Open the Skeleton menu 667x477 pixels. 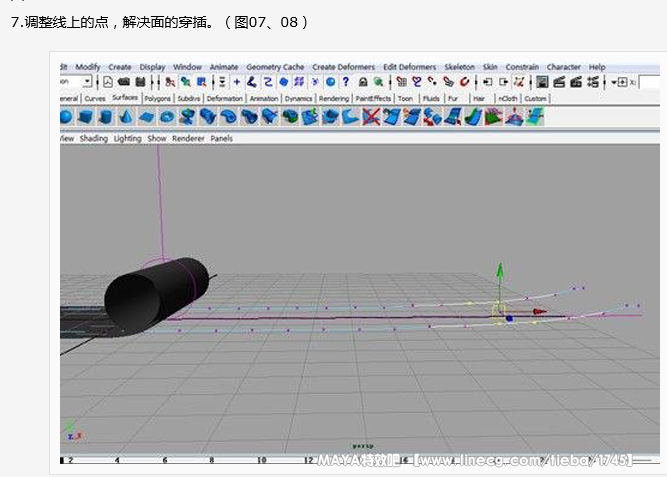(x=461, y=67)
